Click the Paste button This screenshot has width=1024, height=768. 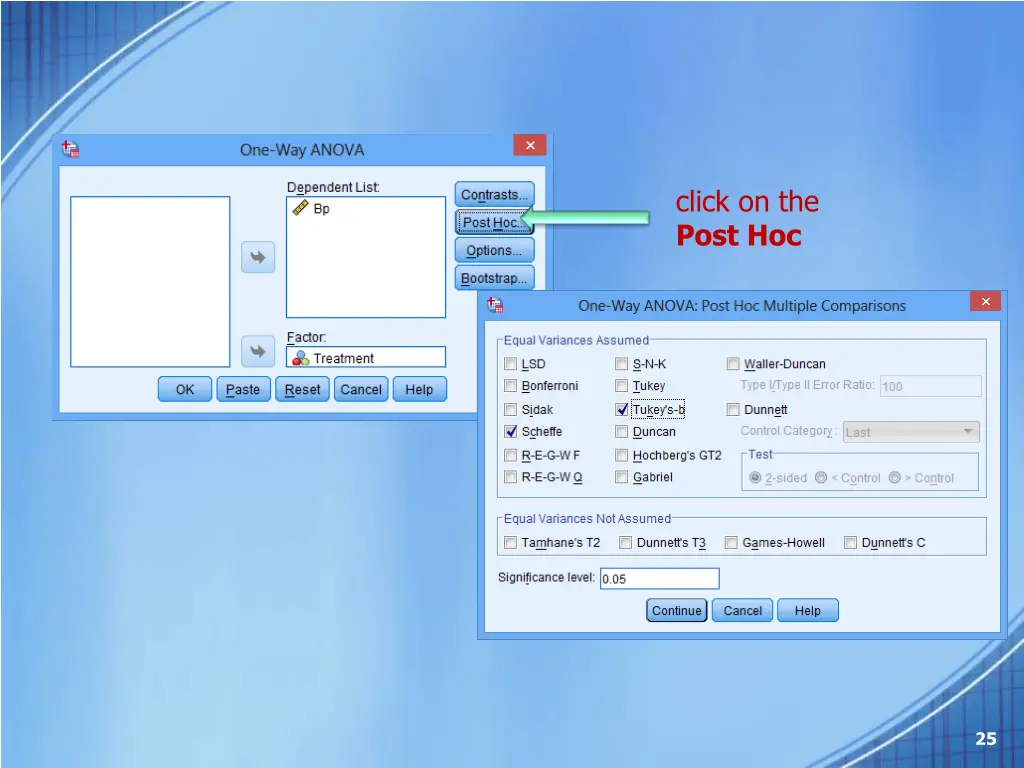[x=243, y=389]
